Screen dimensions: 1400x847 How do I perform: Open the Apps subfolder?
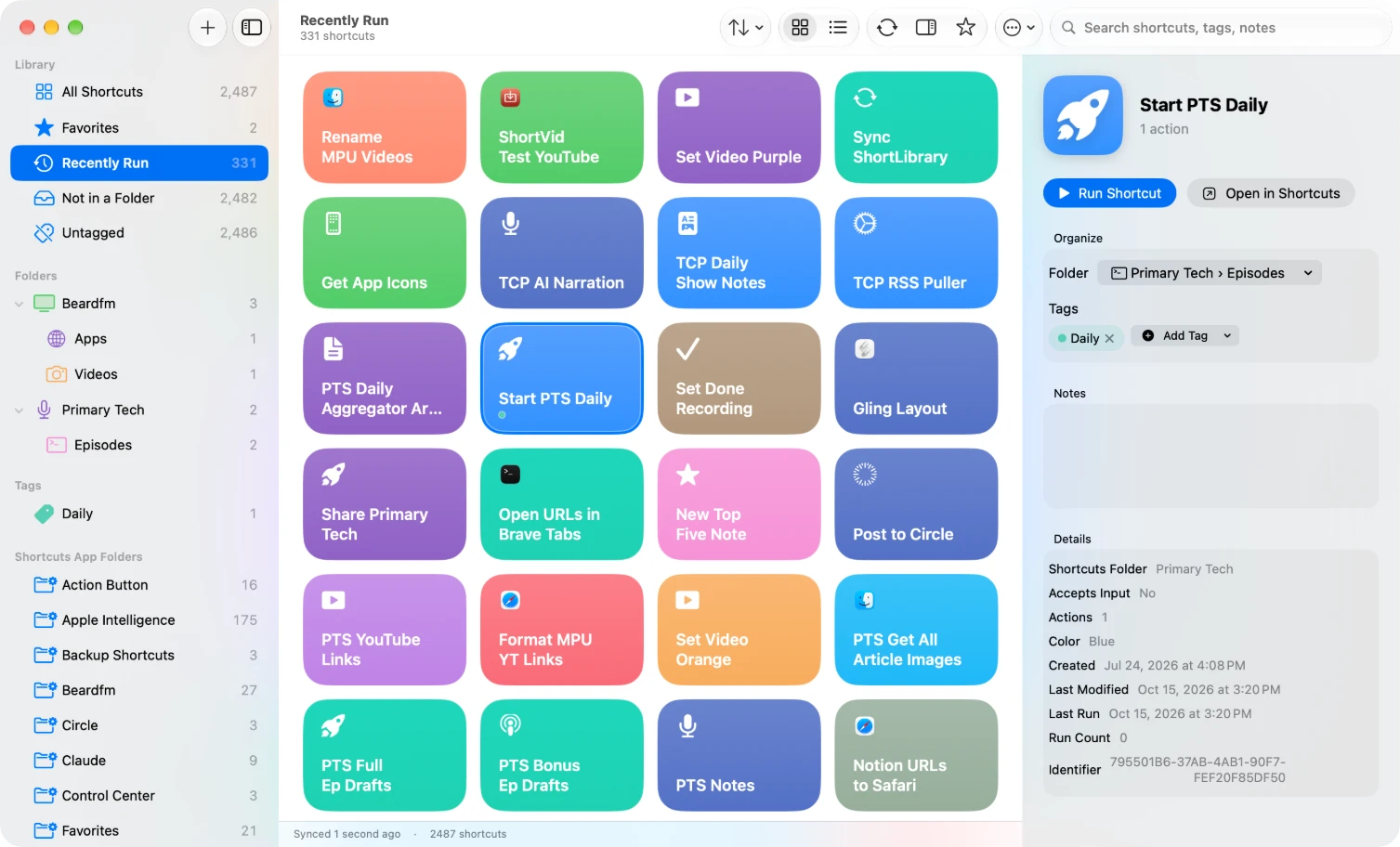click(x=139, y=339)
